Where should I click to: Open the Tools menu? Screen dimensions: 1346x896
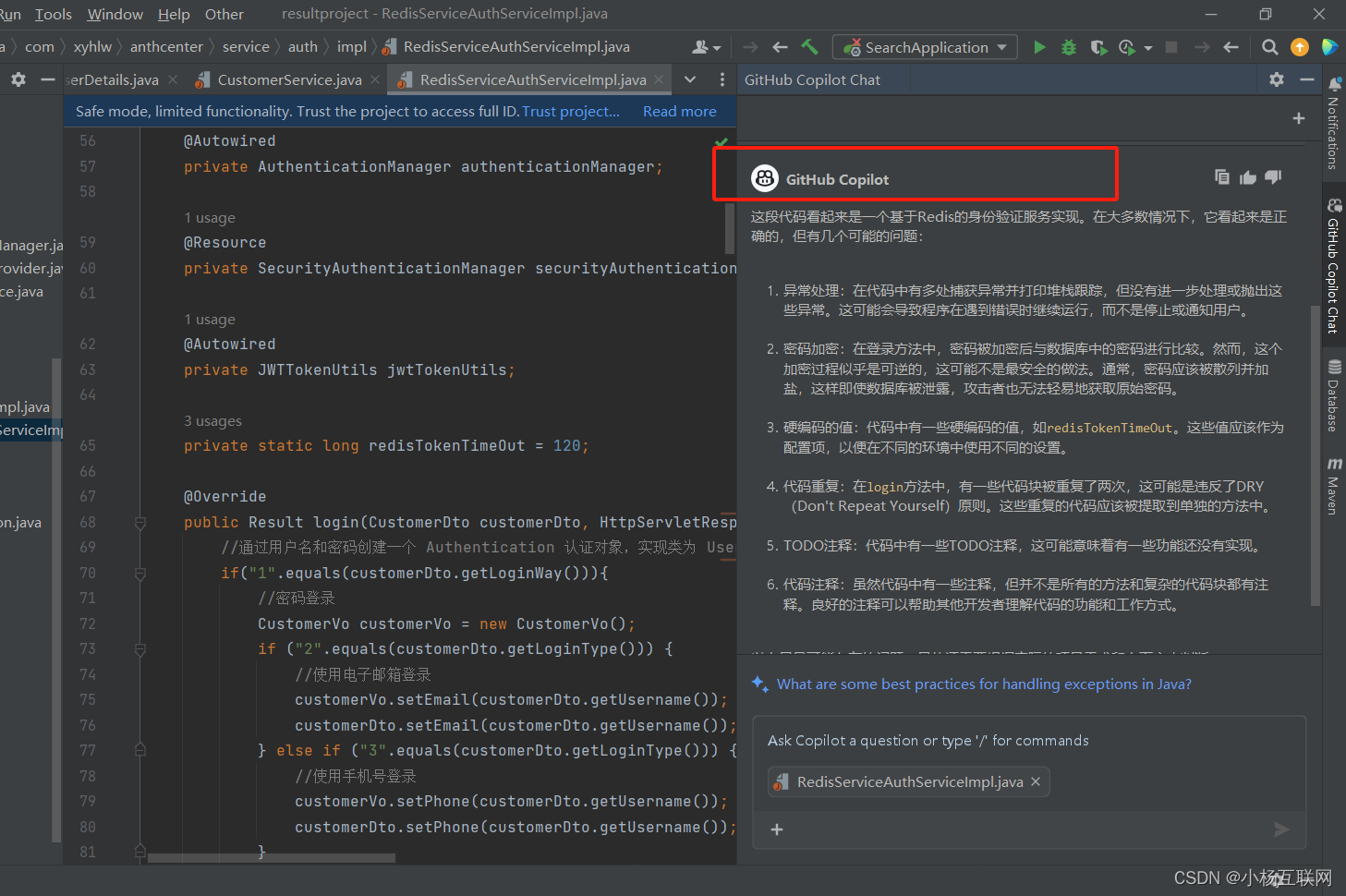click(54, 14)
